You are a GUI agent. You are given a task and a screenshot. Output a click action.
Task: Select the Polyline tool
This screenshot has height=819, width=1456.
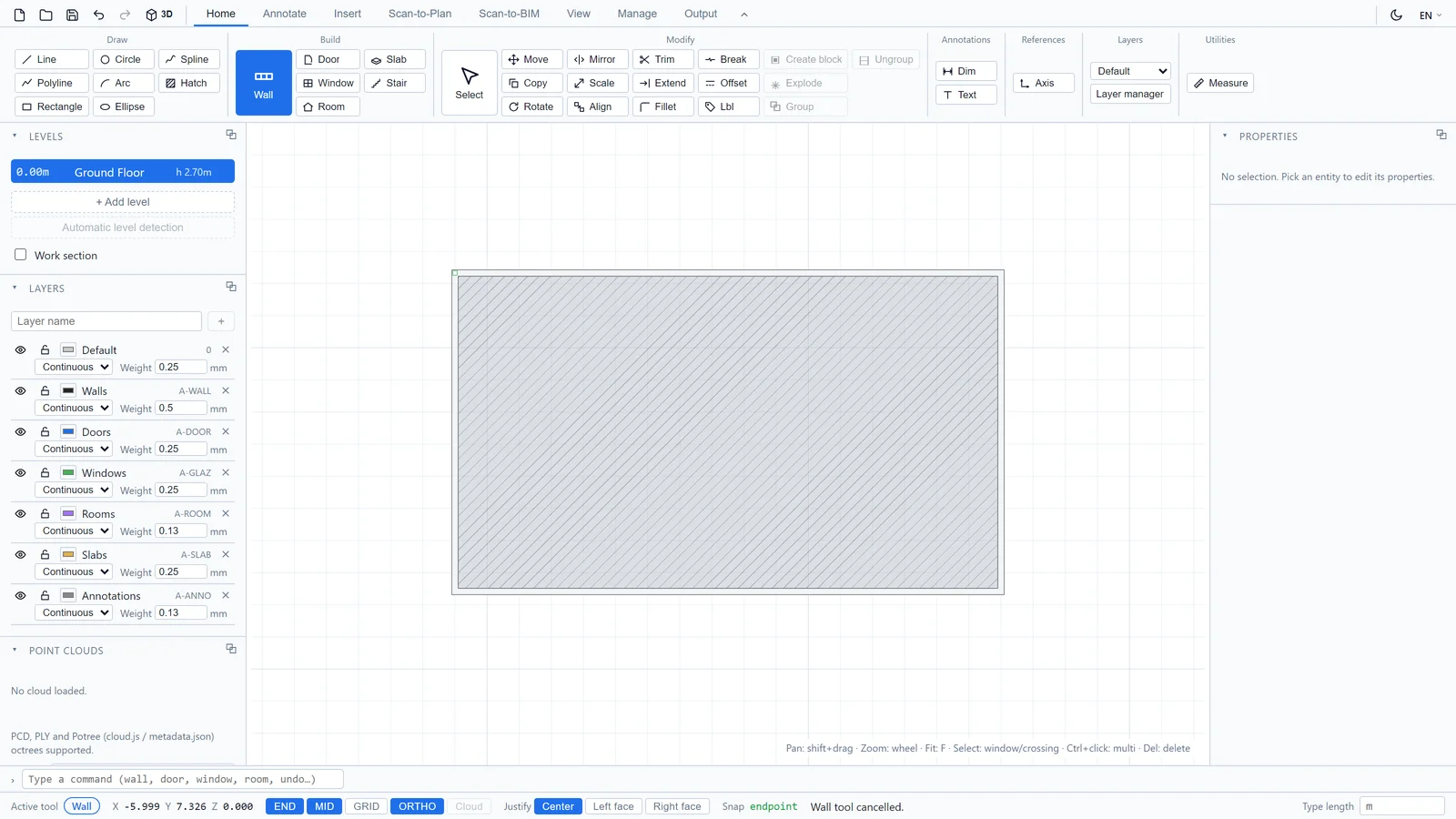52,83
